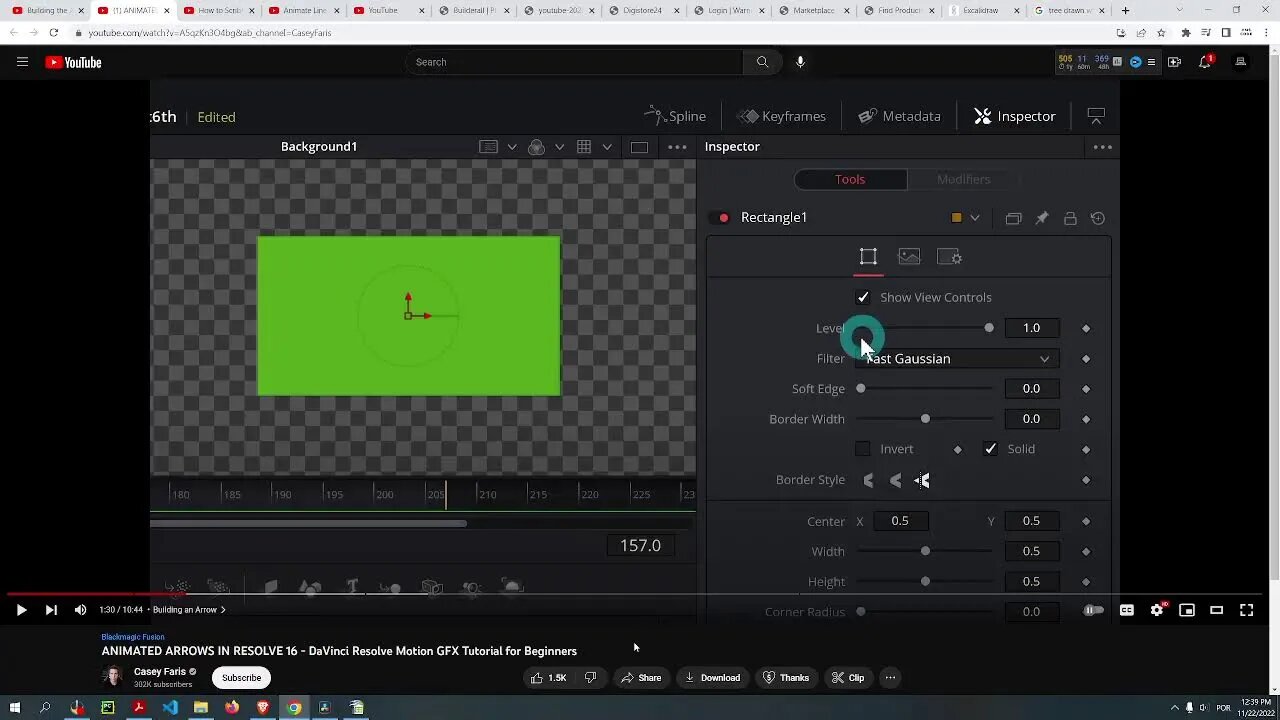Viewport: 1280px width, 720px height.
Task: Lock the Rectangle1 tool
Action: (1070, 218)
